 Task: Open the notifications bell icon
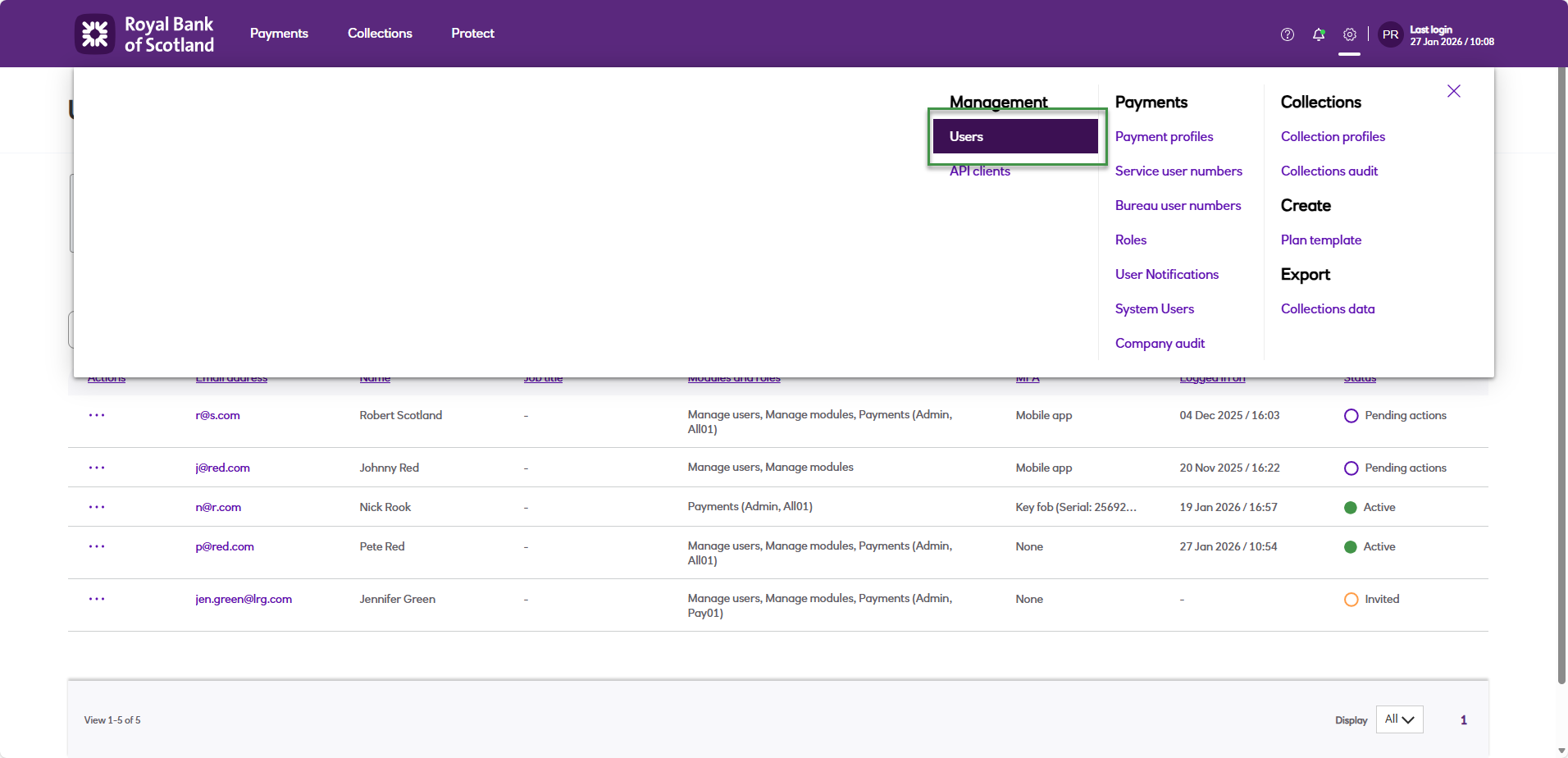1319,34
